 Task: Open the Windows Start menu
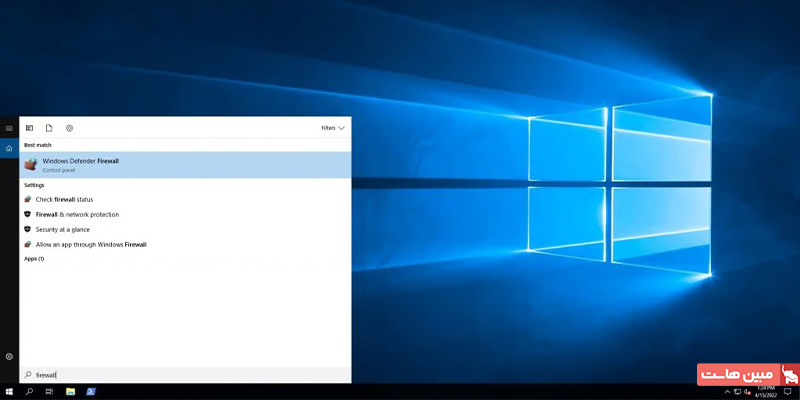coord(9,392)
